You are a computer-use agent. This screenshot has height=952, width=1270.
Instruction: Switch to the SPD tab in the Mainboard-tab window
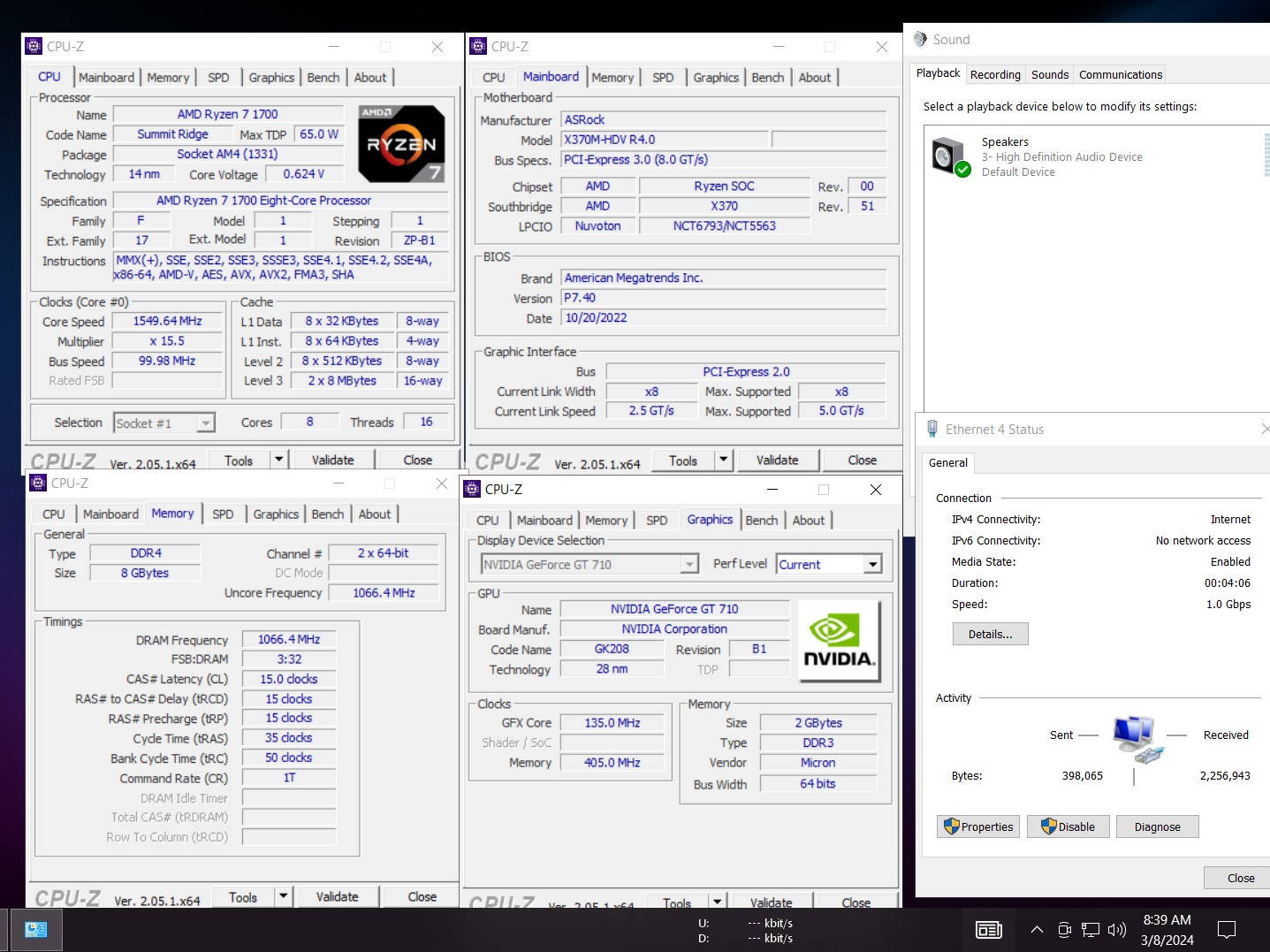click(663, 78)
